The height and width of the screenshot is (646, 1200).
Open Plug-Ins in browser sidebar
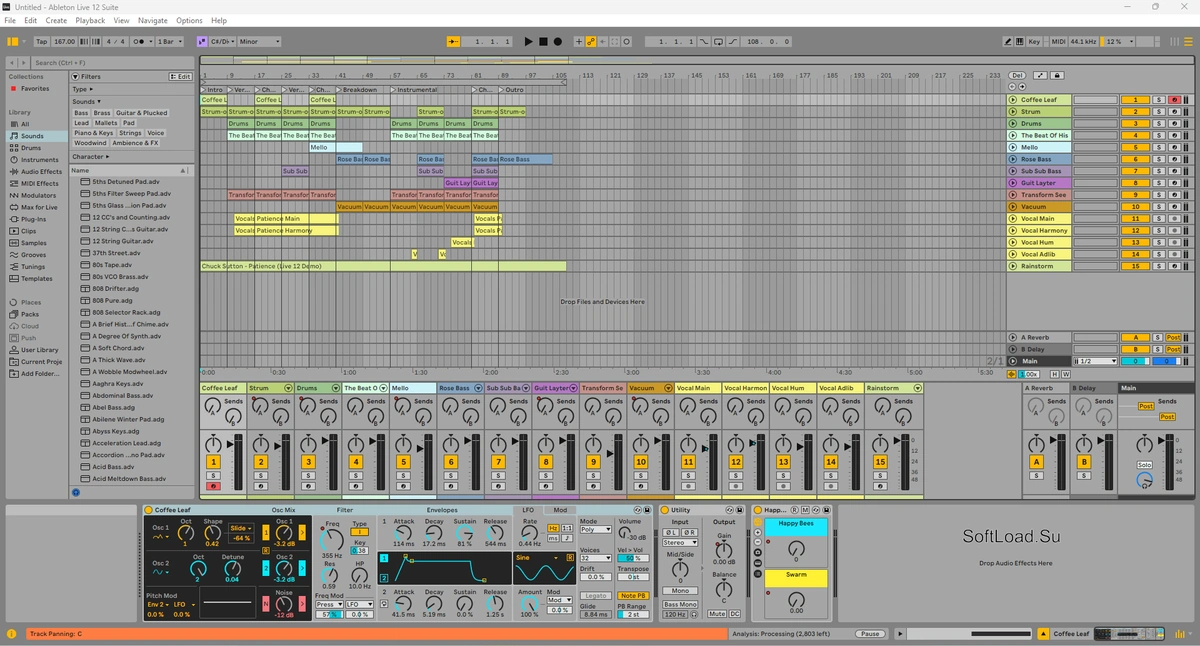(x=33, y=219)
